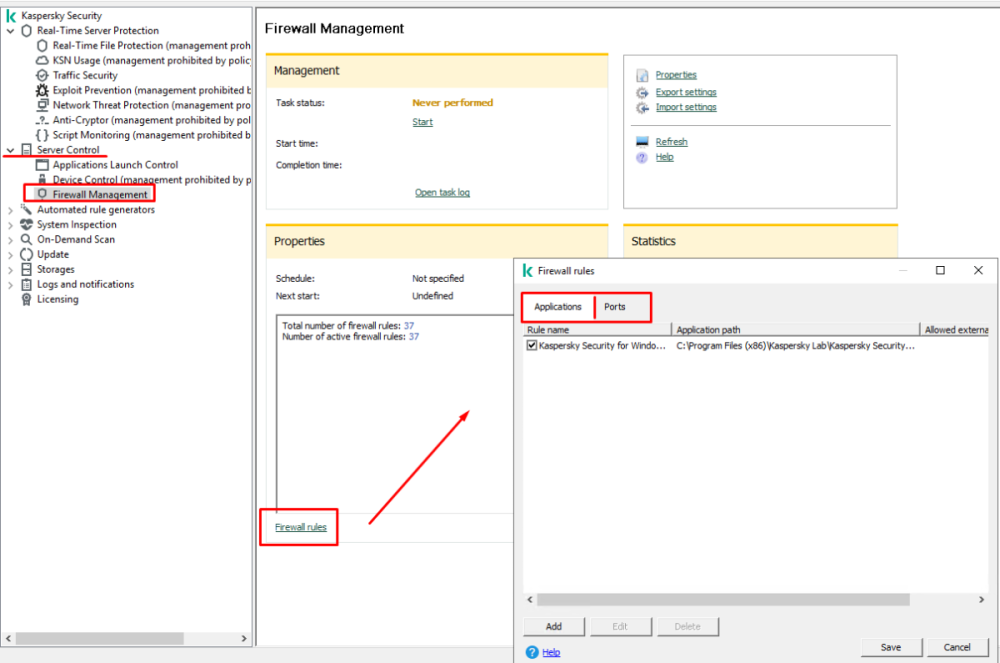Sort by the Rule name column header
The width and height of the screenshot is (1000, 663).
(598, 330)
